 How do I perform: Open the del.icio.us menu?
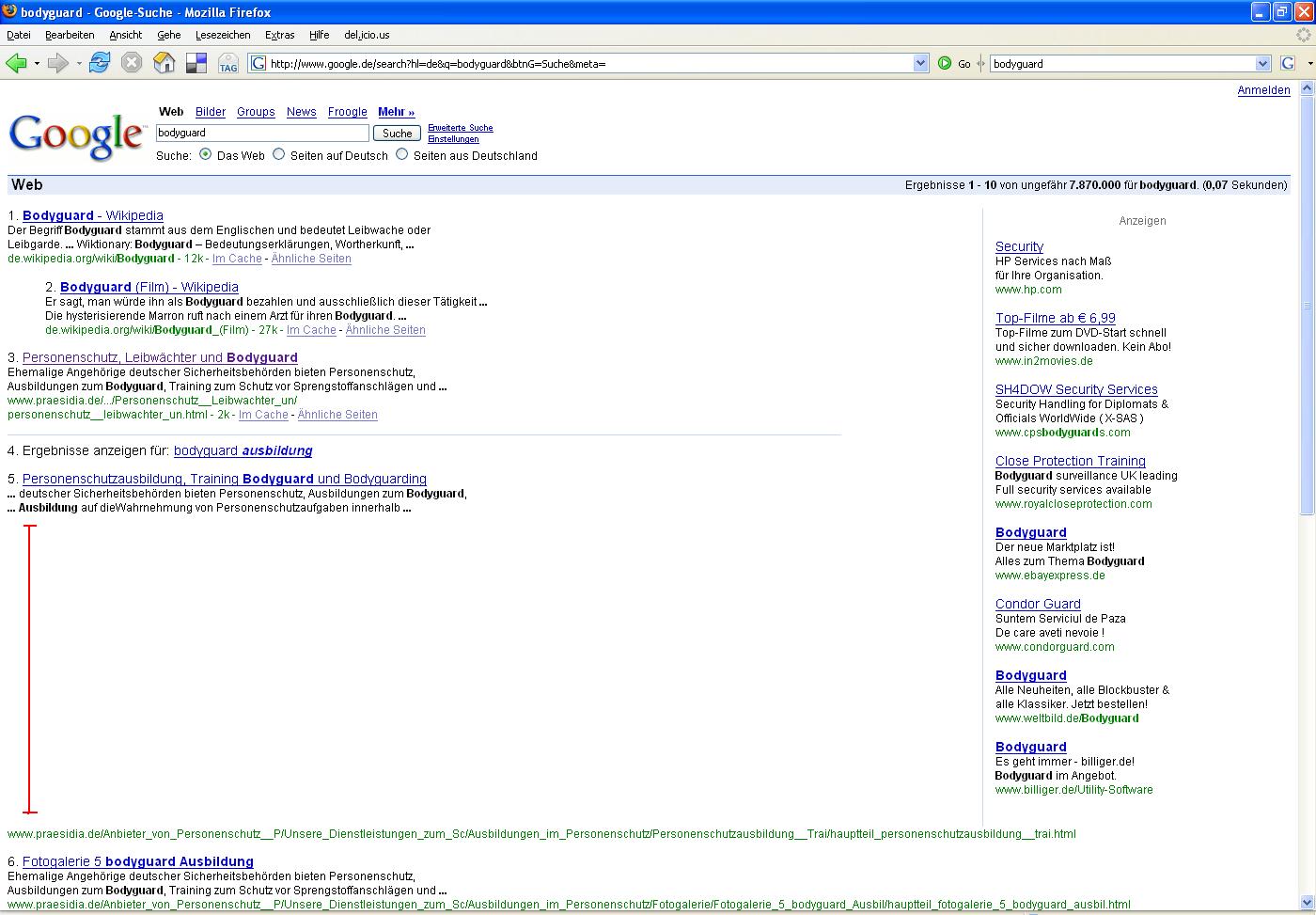[367, 35]
